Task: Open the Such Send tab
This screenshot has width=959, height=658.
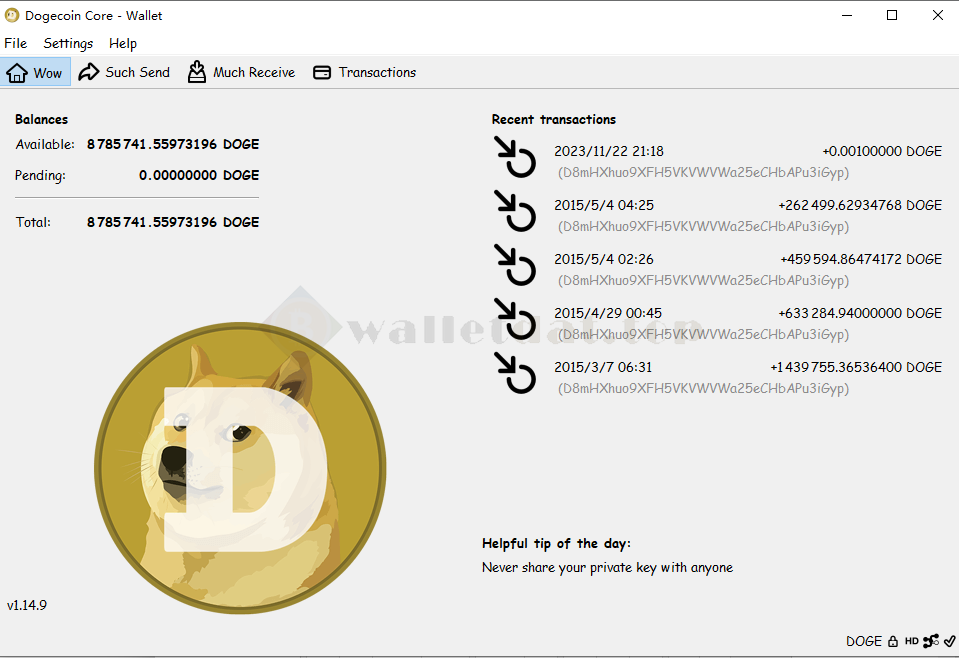Action: [x=125, y=72]
